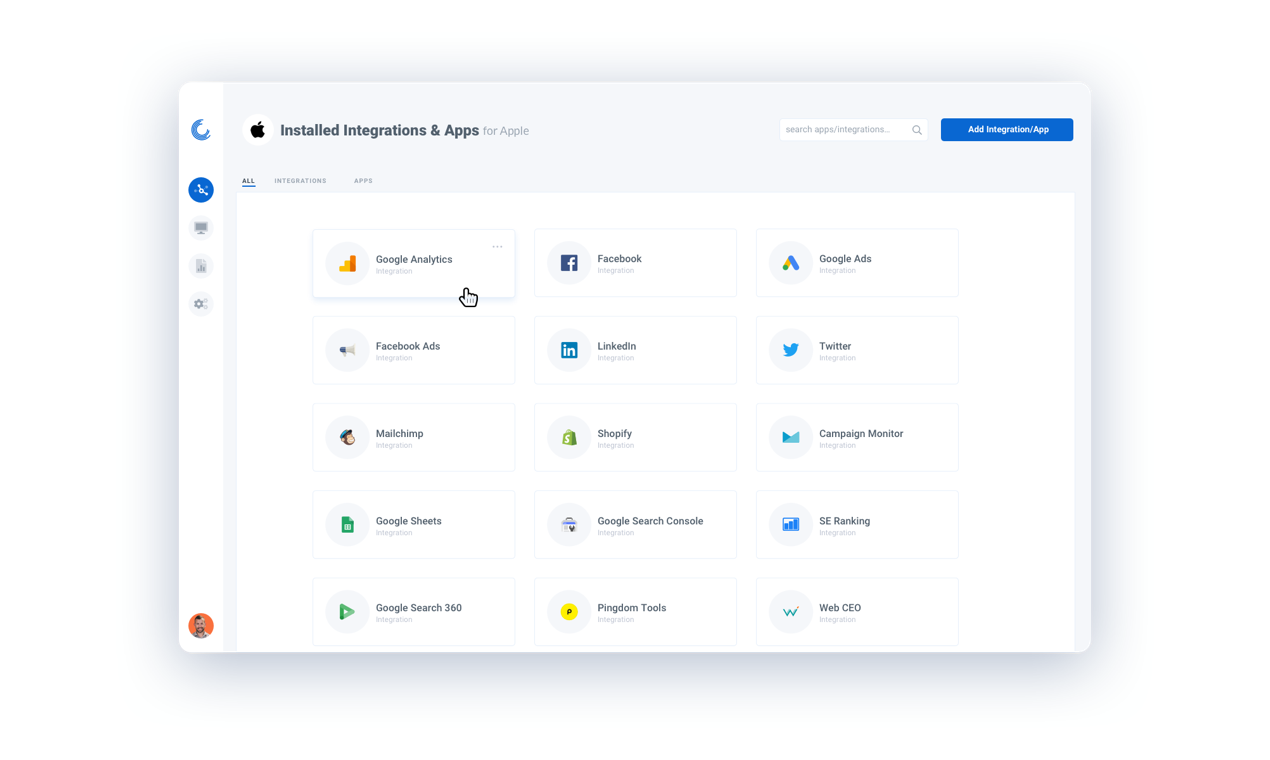This screenshot has height=760, width=1270.
Task: Click the Google Analytics logo icon
Action: coord(347,264)
